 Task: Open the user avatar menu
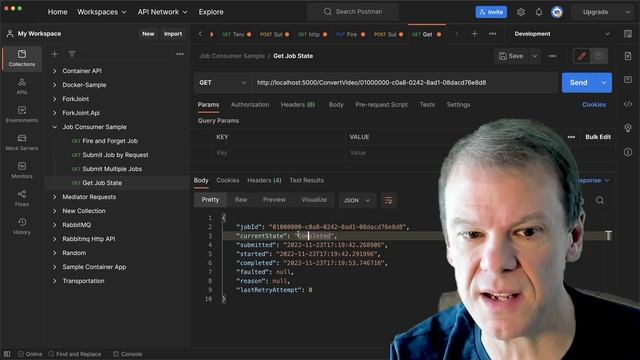(557, 12)
